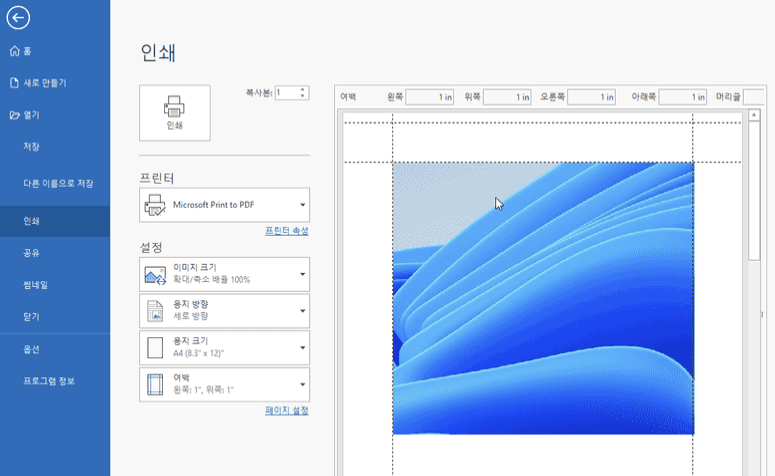Click the large printer Print button

174,113
